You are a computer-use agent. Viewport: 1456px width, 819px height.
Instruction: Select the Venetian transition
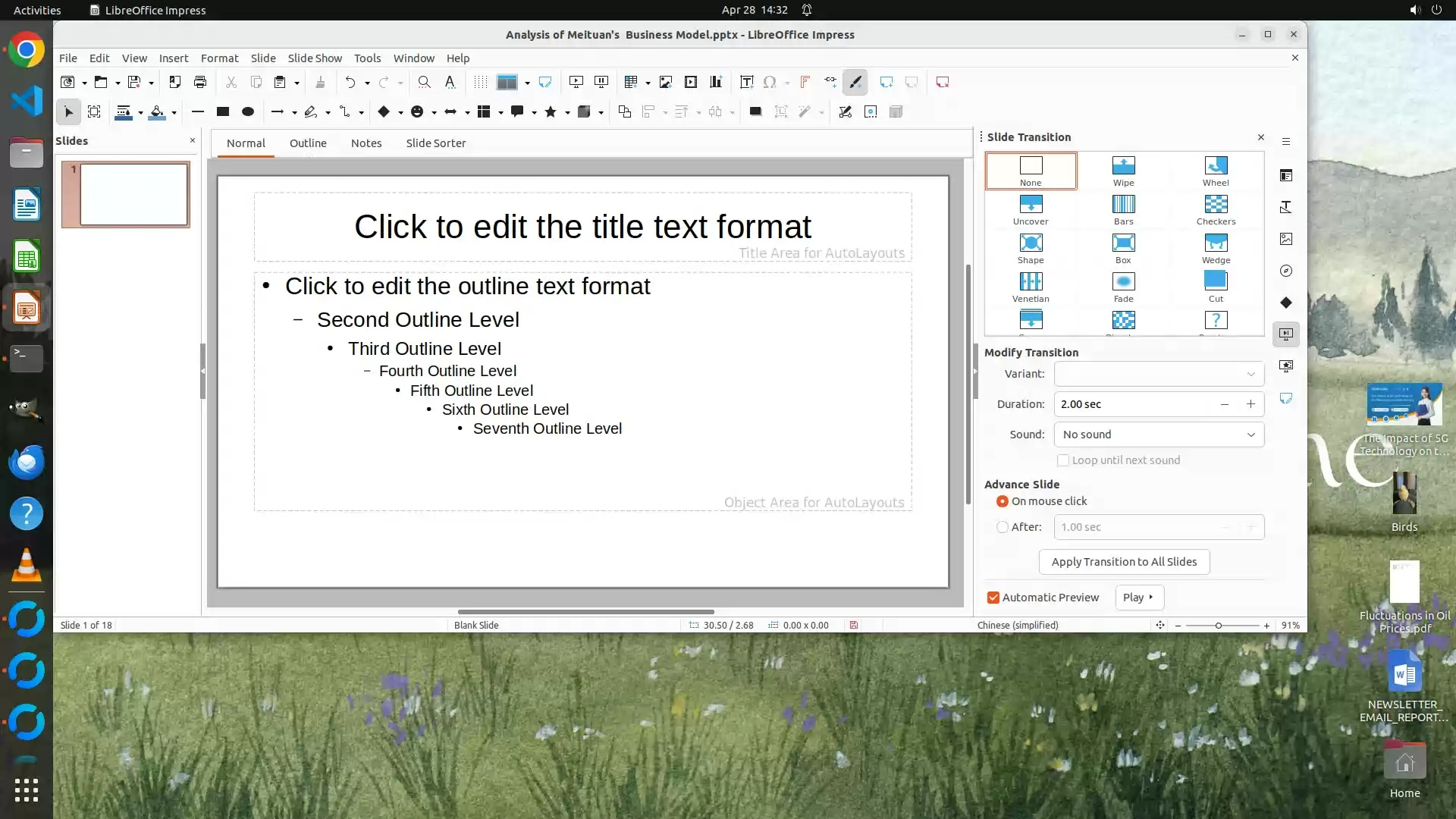click(x=1030, y=287)
